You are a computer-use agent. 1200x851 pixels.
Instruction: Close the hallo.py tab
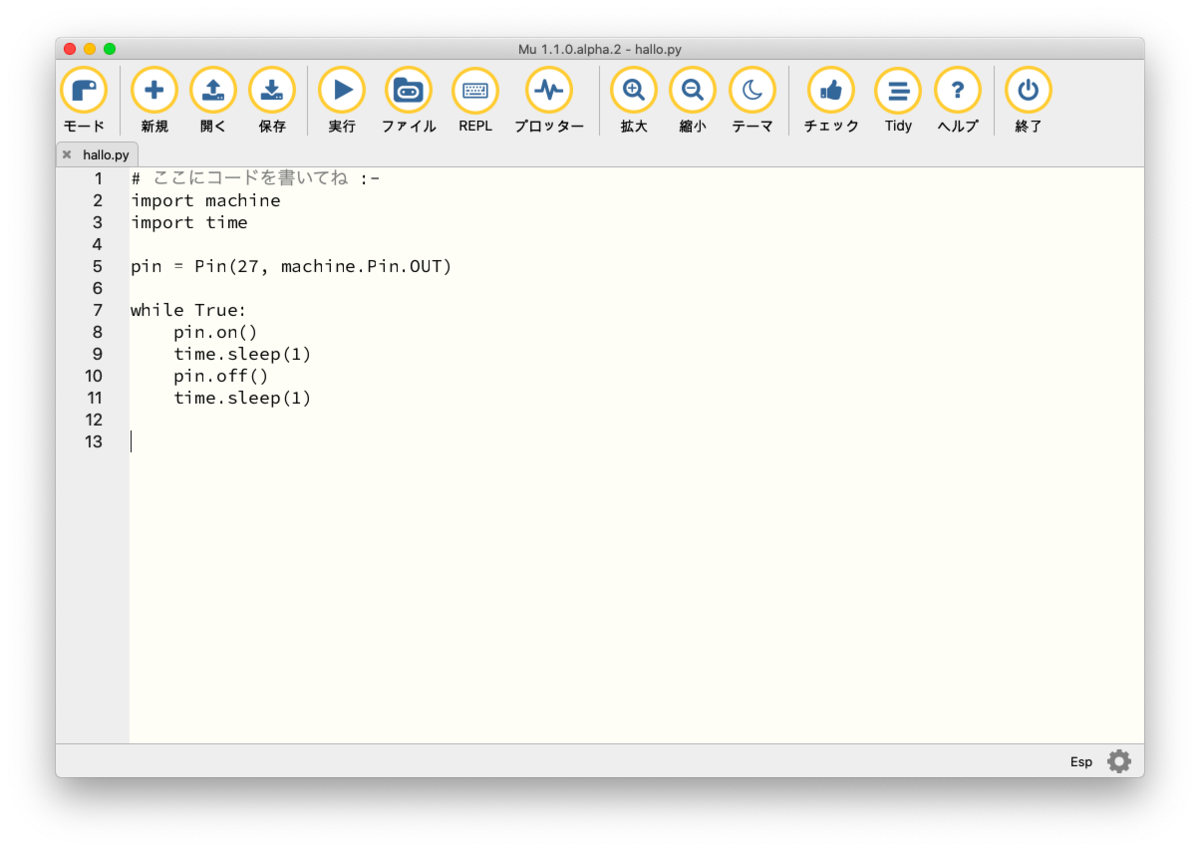click(x=67, y=155)
